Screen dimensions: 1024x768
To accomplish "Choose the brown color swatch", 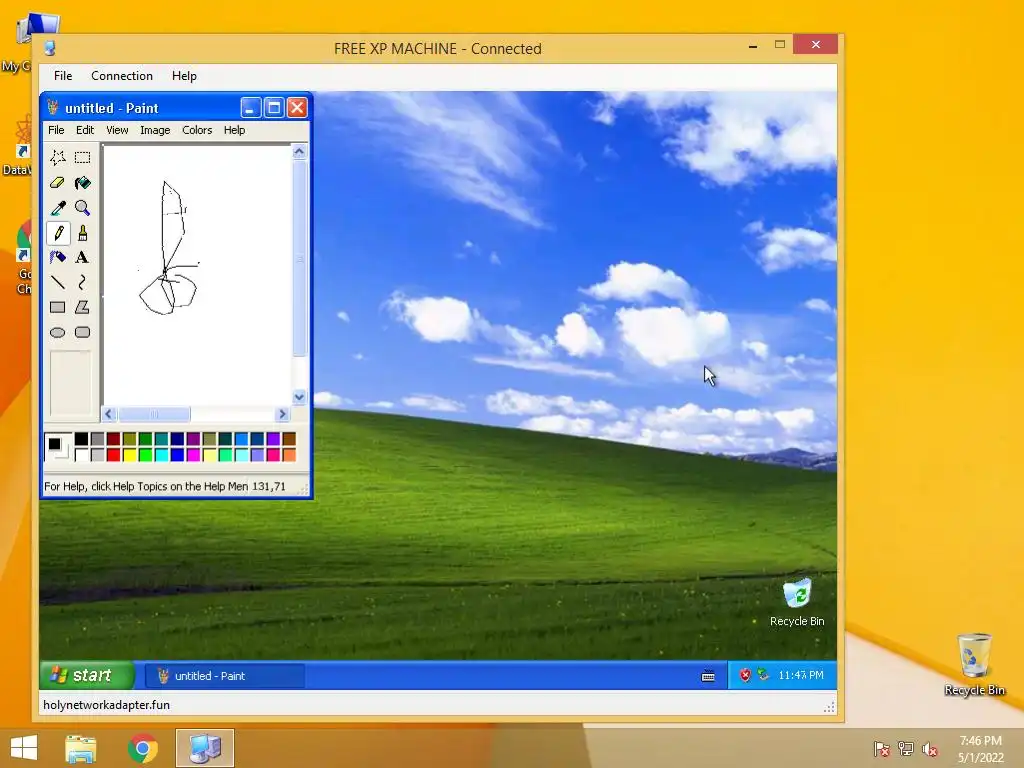I will [289, 439].
